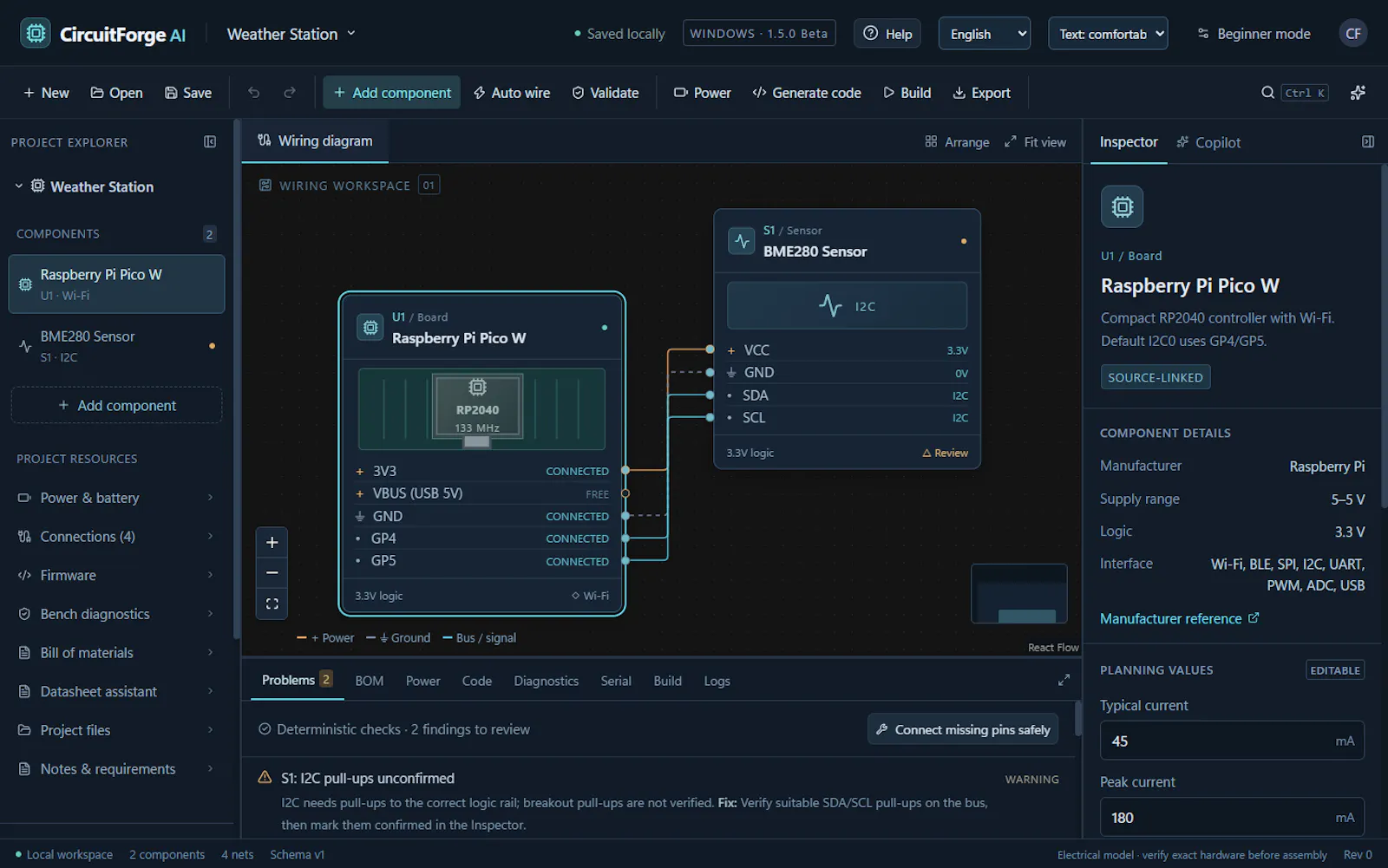Select BME280 Sensor in components list
The height and width of the screenshot is (868, 1388).
point(116,346)
